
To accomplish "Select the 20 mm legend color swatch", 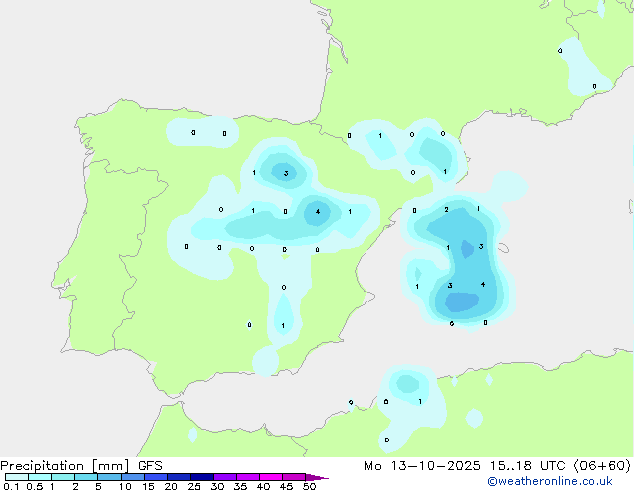I will [179, 477].
